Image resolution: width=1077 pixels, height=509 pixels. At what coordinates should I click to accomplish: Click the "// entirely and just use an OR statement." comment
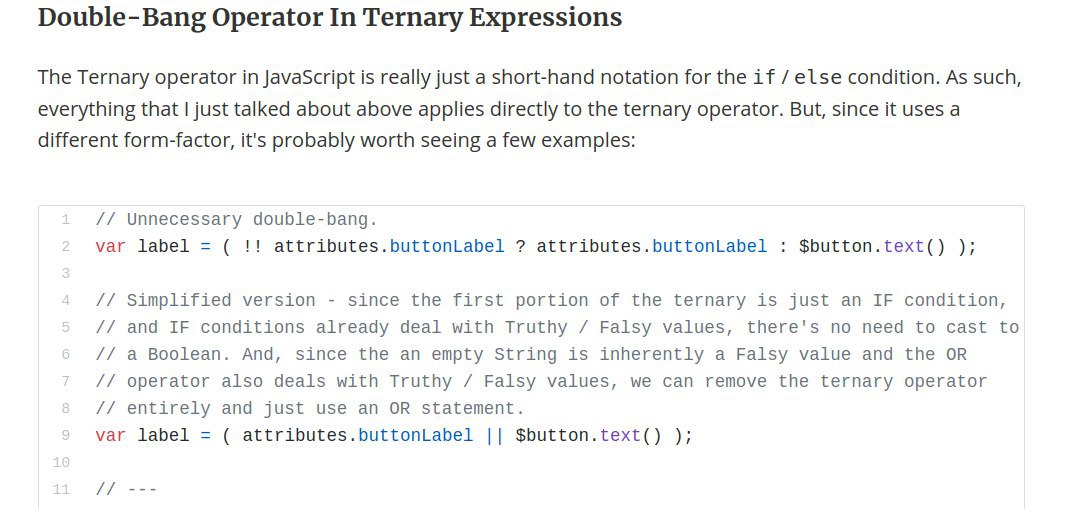pyautogui.click(x=311, y=408)
